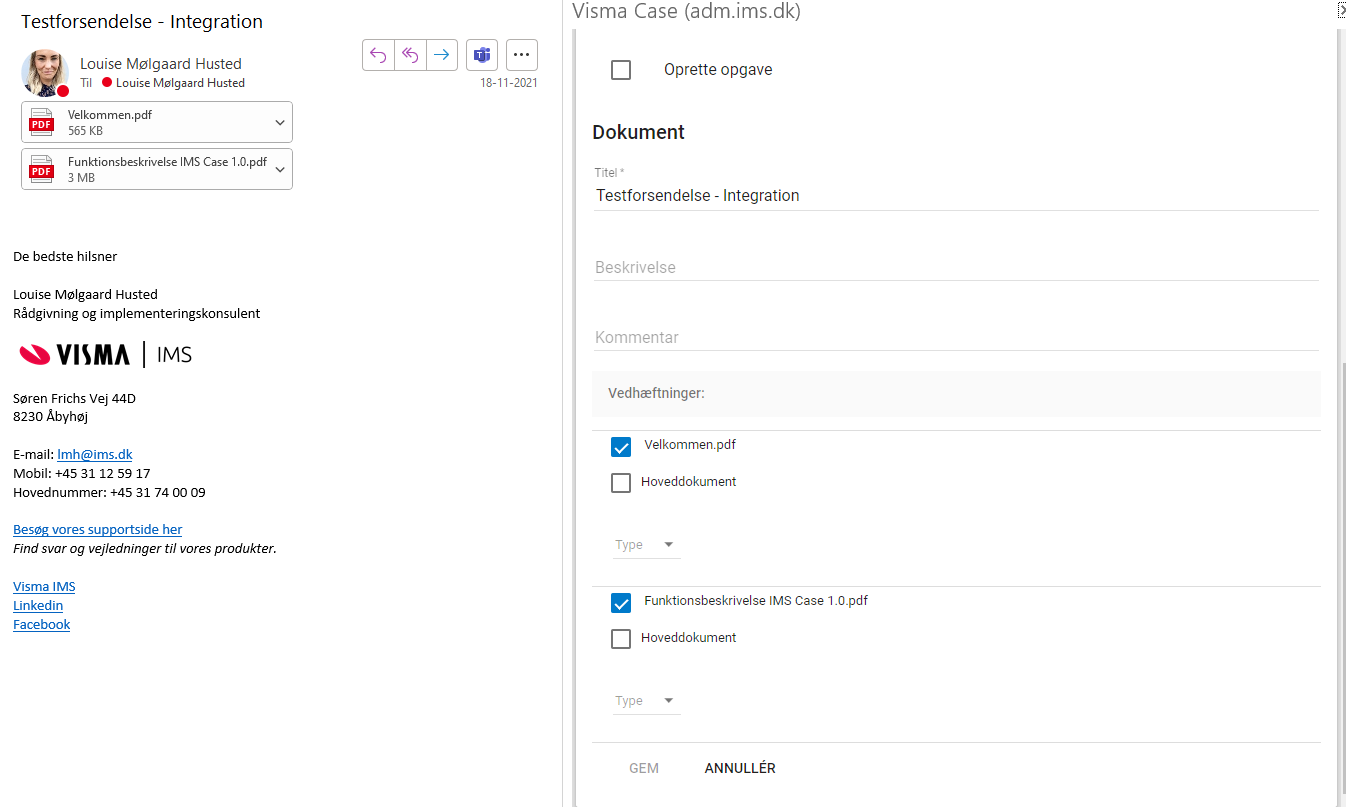This screenshot has width=1346, height=807.
Task: Click the Søren Frichs Vej 44D address
Action: (x=74, y=398)
